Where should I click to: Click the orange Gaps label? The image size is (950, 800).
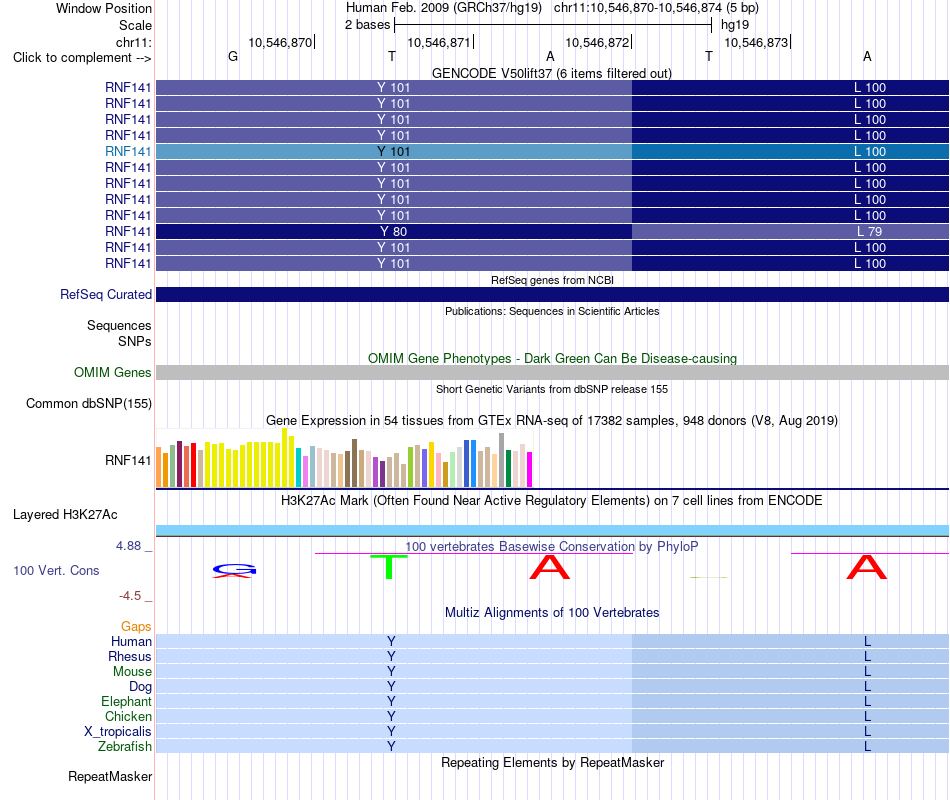136,627
